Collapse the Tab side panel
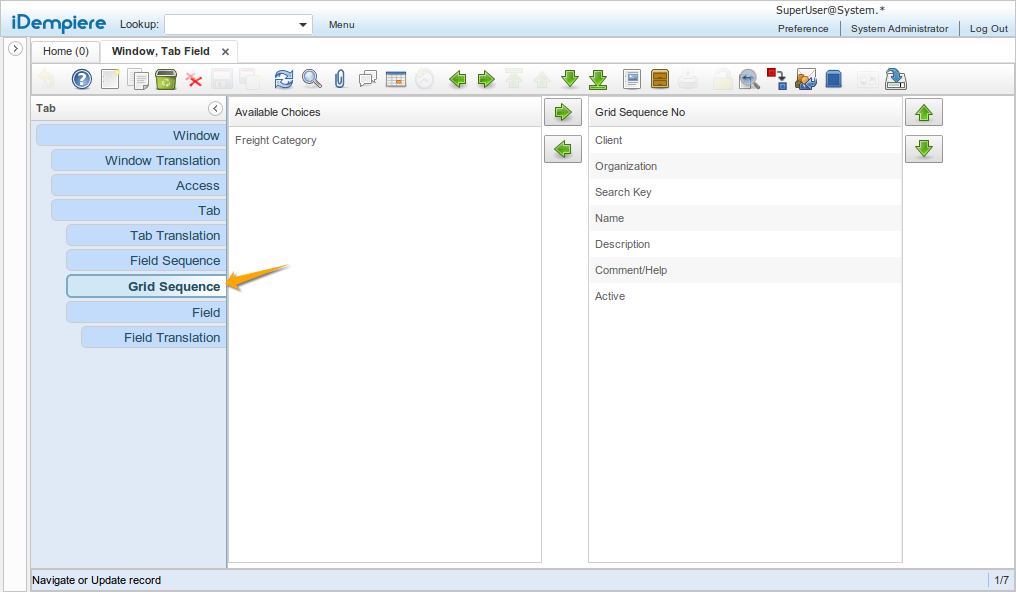 pyautogui.click(x=215, y=108)
